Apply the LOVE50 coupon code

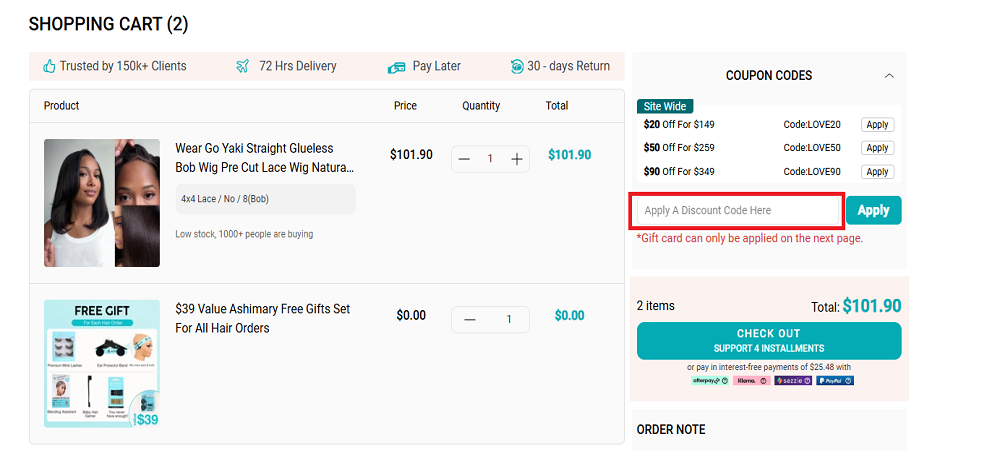877,148
